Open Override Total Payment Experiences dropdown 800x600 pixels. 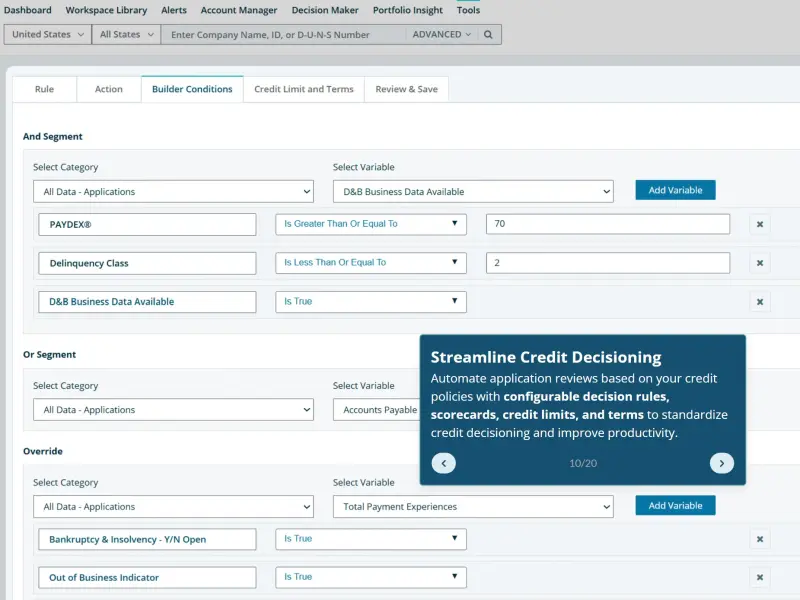pos(473,507)
